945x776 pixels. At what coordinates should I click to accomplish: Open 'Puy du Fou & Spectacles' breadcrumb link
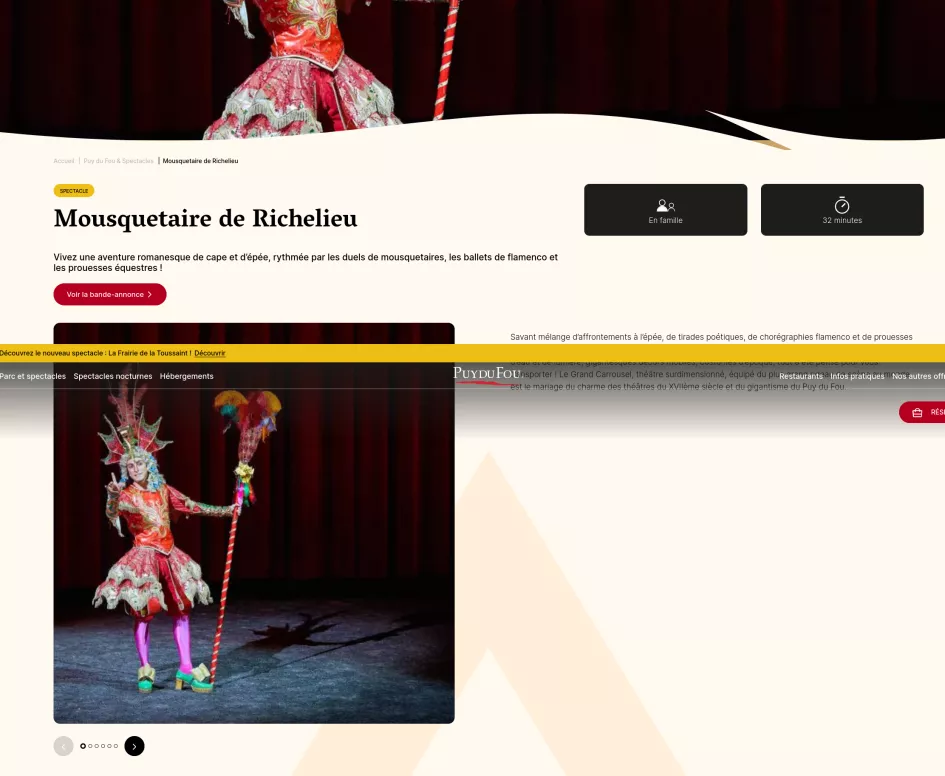pyautogui.click(x=119, y=161)
